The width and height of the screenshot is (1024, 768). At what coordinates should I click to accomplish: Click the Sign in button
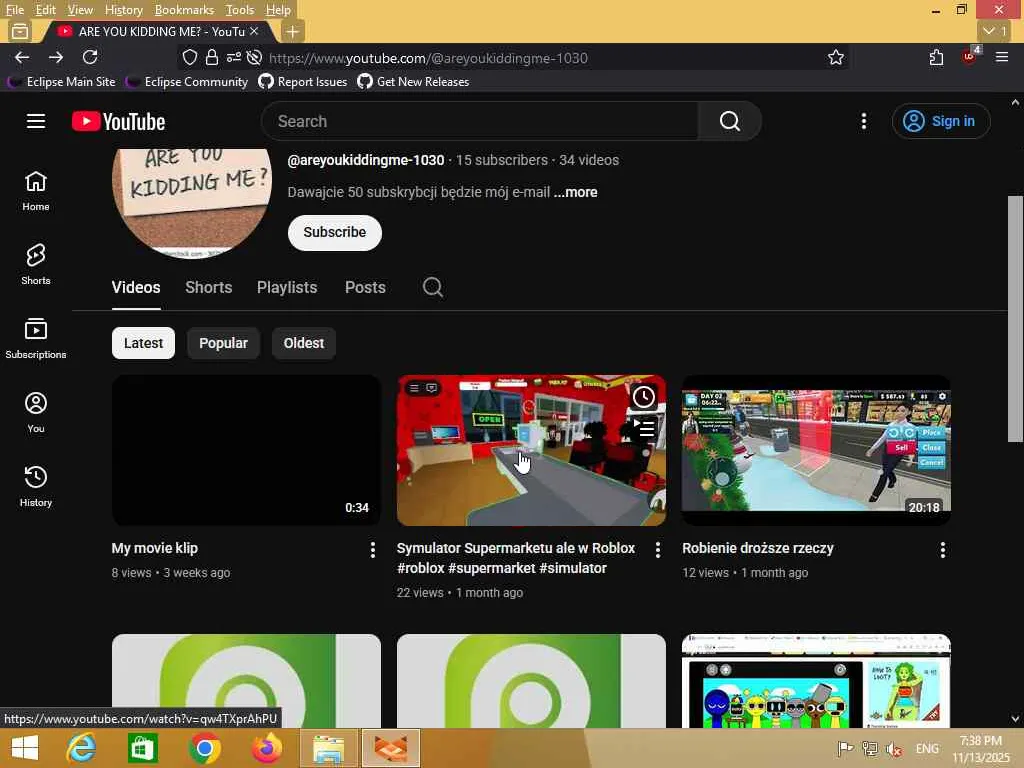point(941,121)
